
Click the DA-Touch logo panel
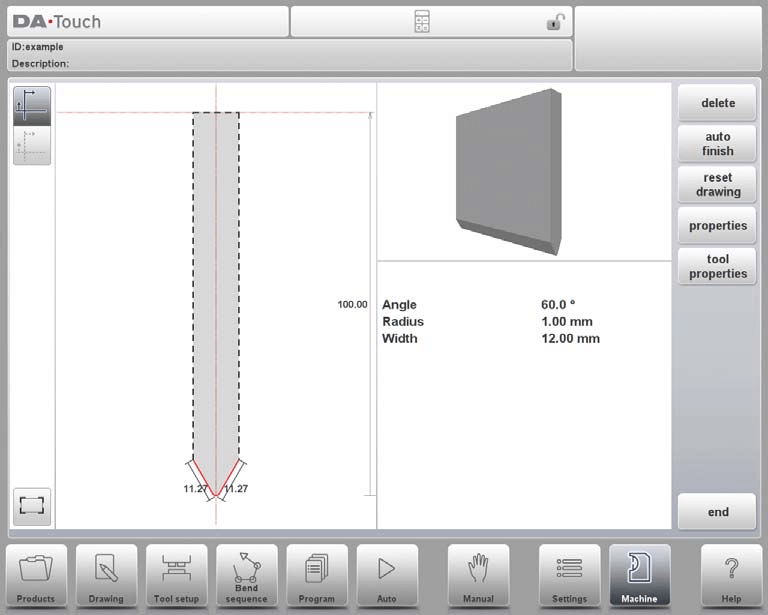(x=147, y=22)
